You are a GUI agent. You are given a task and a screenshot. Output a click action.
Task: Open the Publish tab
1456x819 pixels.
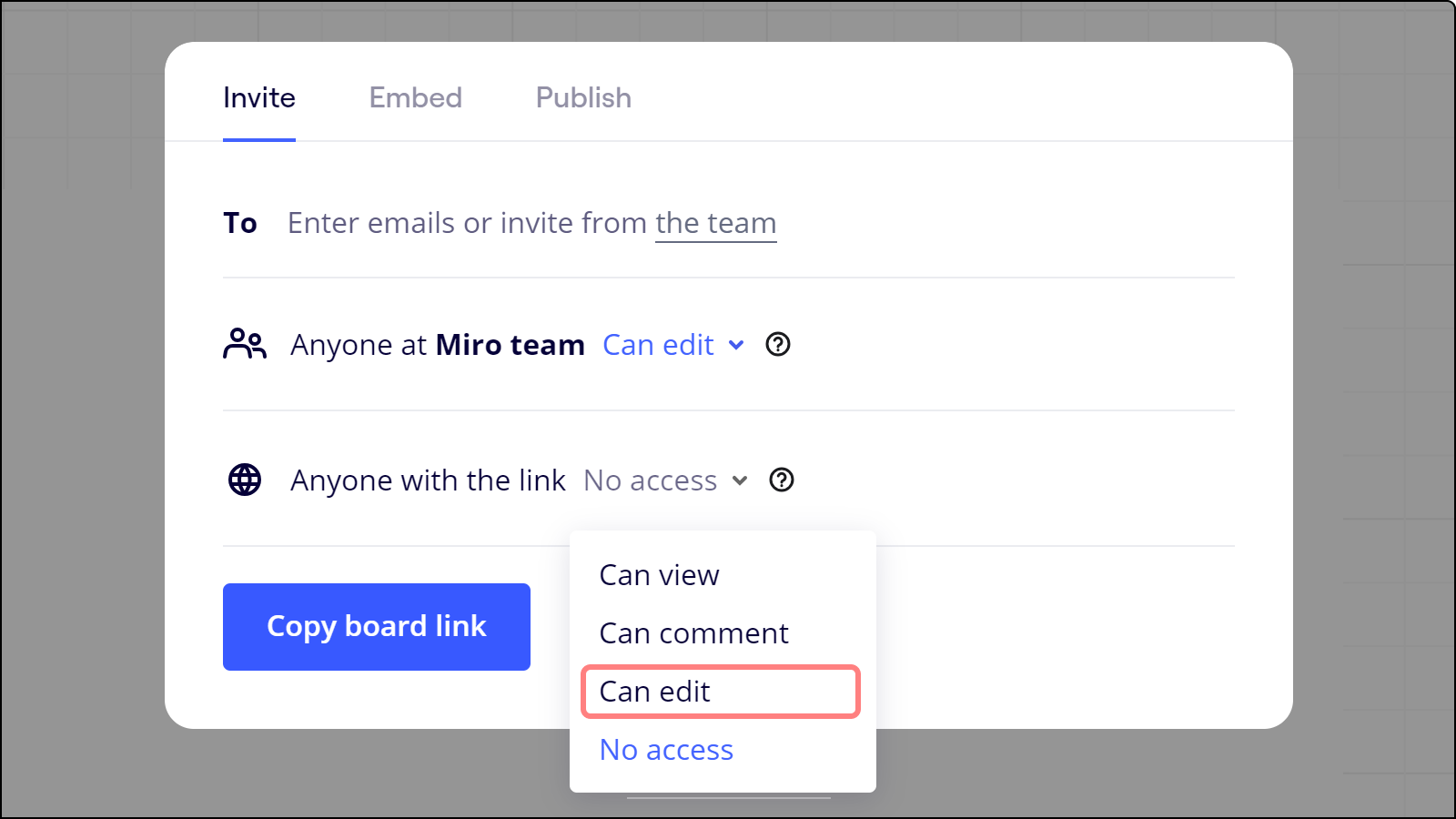[583, 97]
